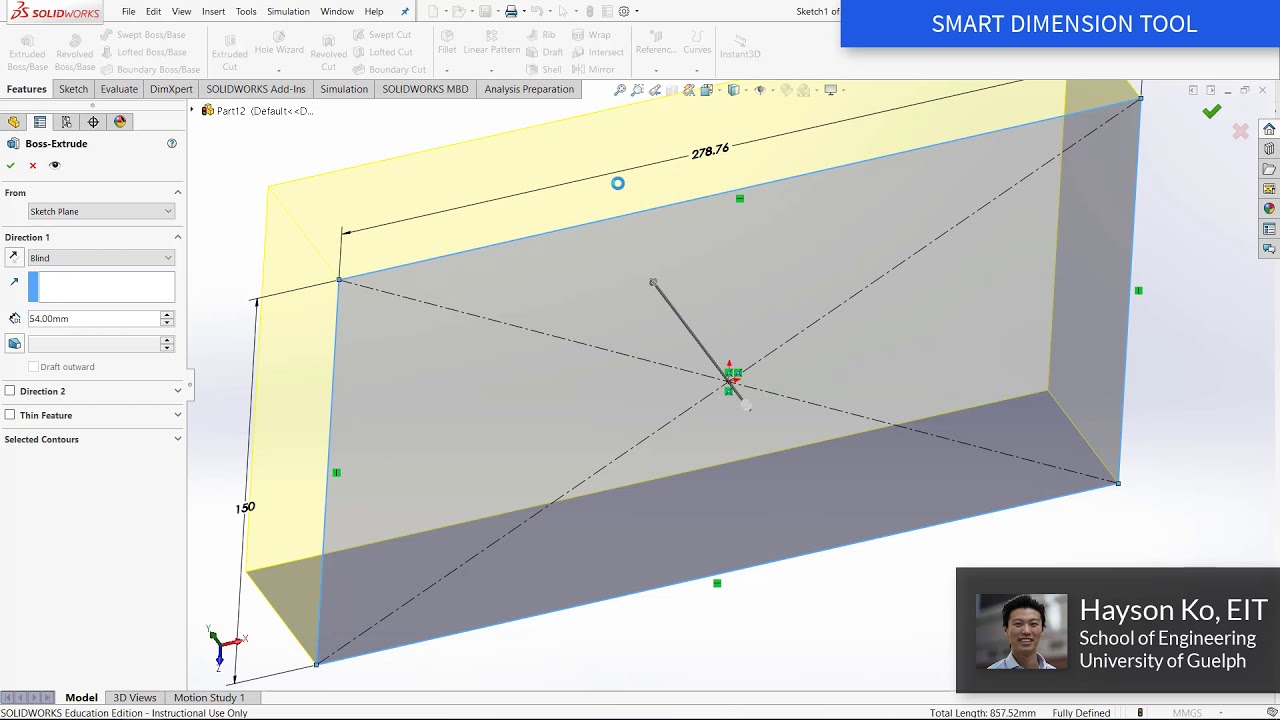Screen dimensions: 1280x720
Task: Open the DisplayManager color ball tab
Action: coord(120,122)
